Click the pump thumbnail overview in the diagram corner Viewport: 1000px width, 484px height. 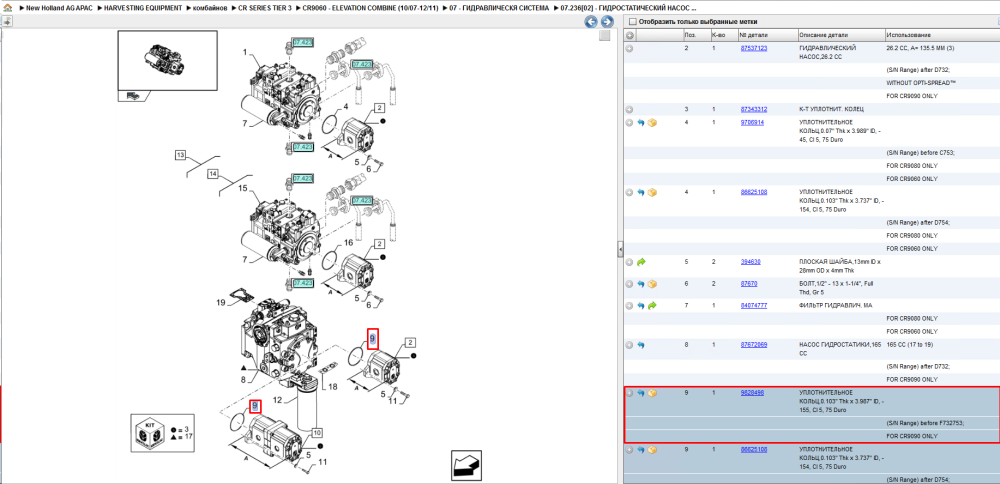click(x=167, y=60)
